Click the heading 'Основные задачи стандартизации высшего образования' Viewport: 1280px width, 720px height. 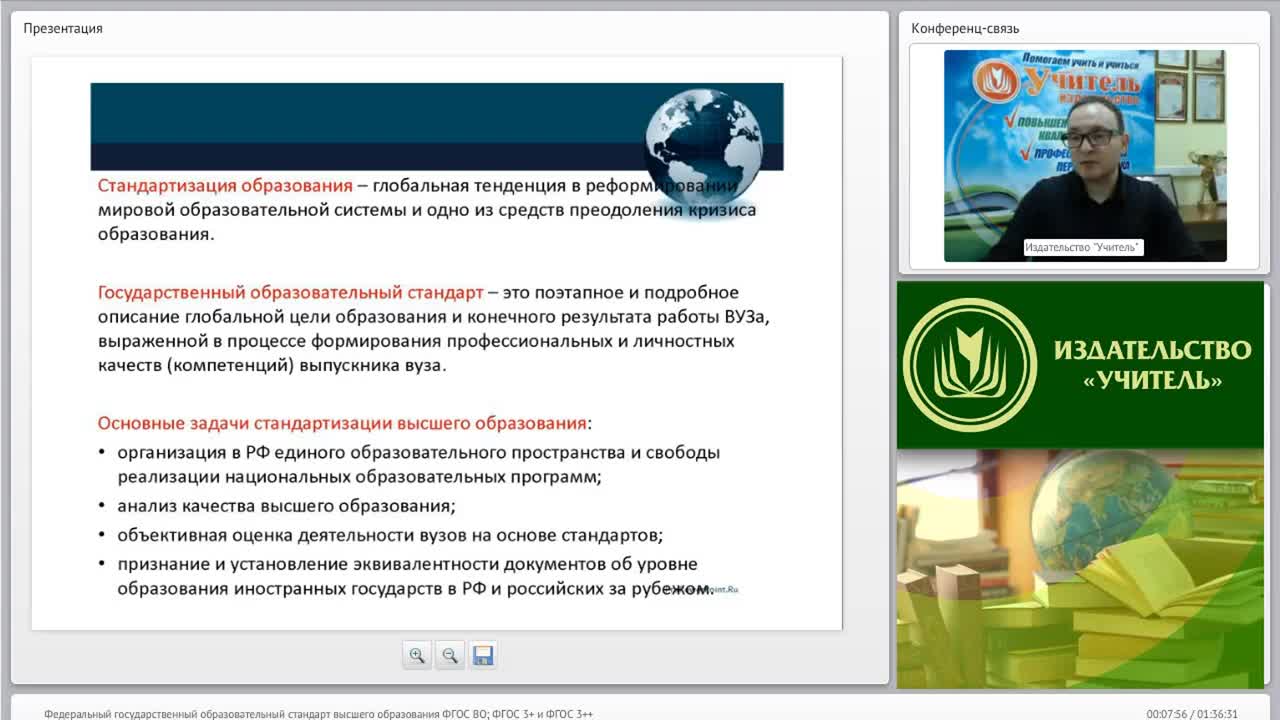coord(342,423)
